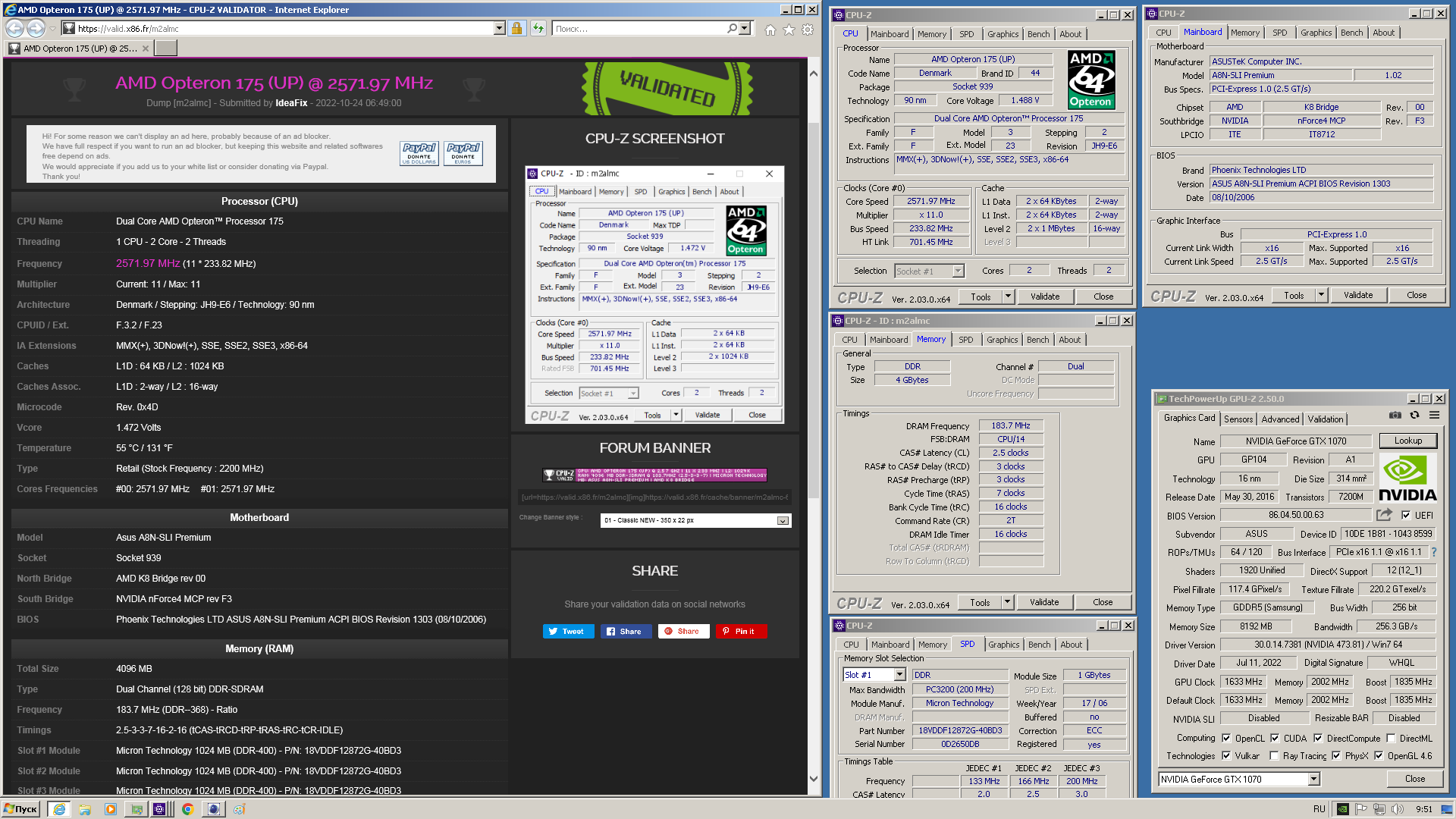This screenshot has height=819, width=1456.
Task: Click the IE page vertical scrollbar
Action: coord(813,425)
